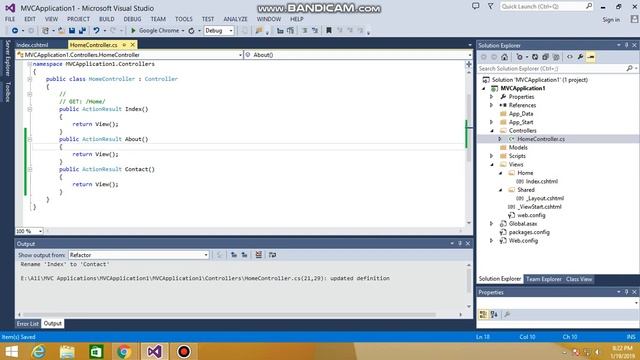
Task: Click the Undo toolbar icon
Action: pos(96,31)
